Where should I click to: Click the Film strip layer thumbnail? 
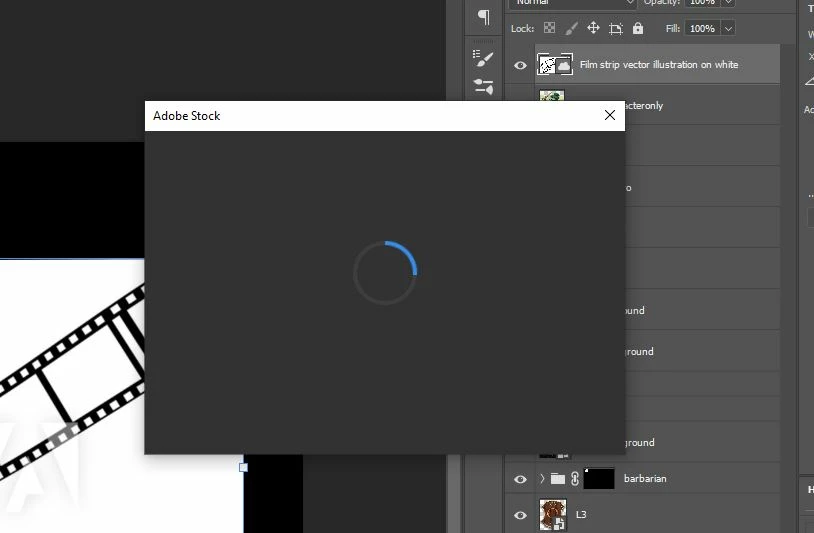554,65
